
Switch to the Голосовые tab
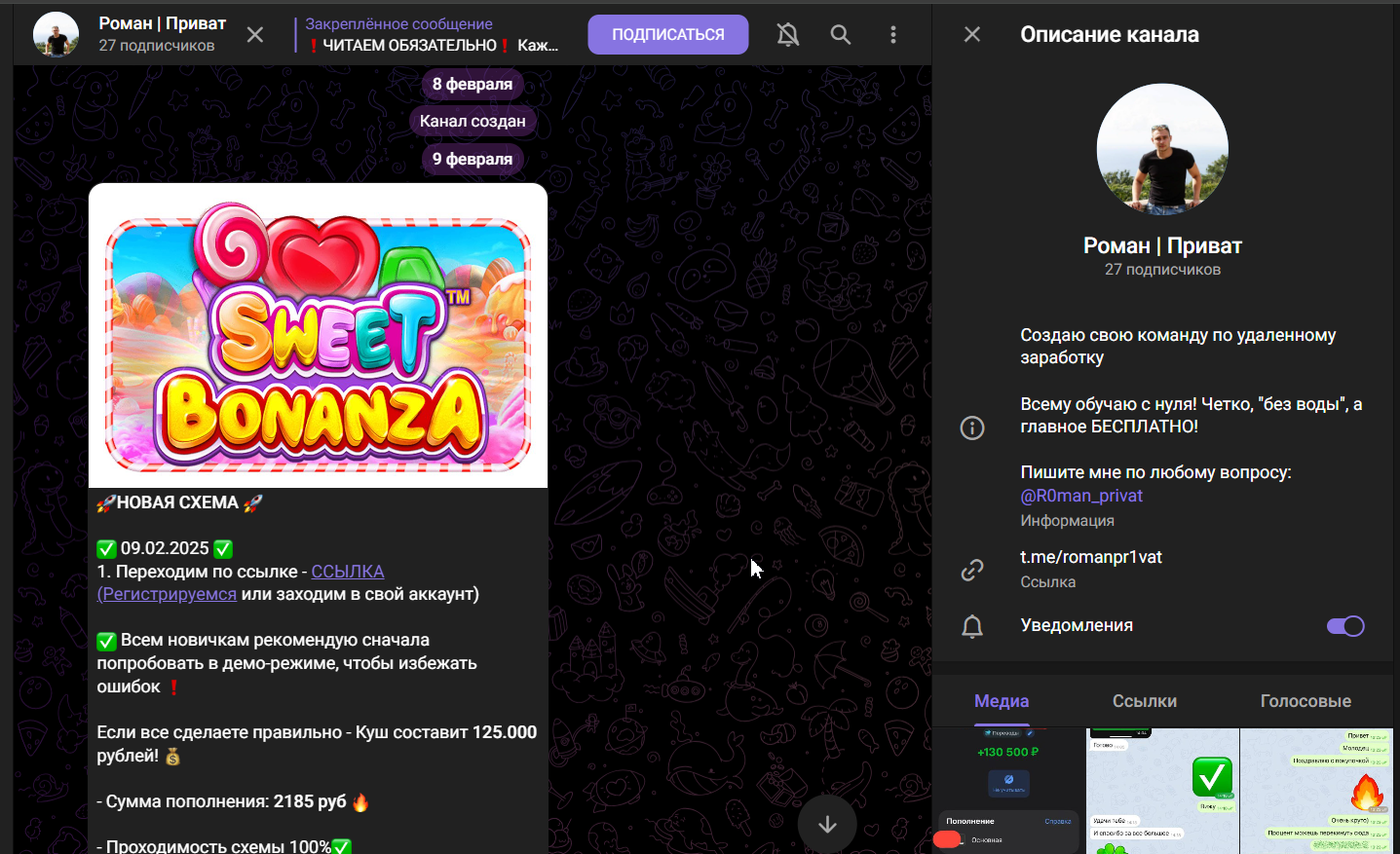[1305, 701]
